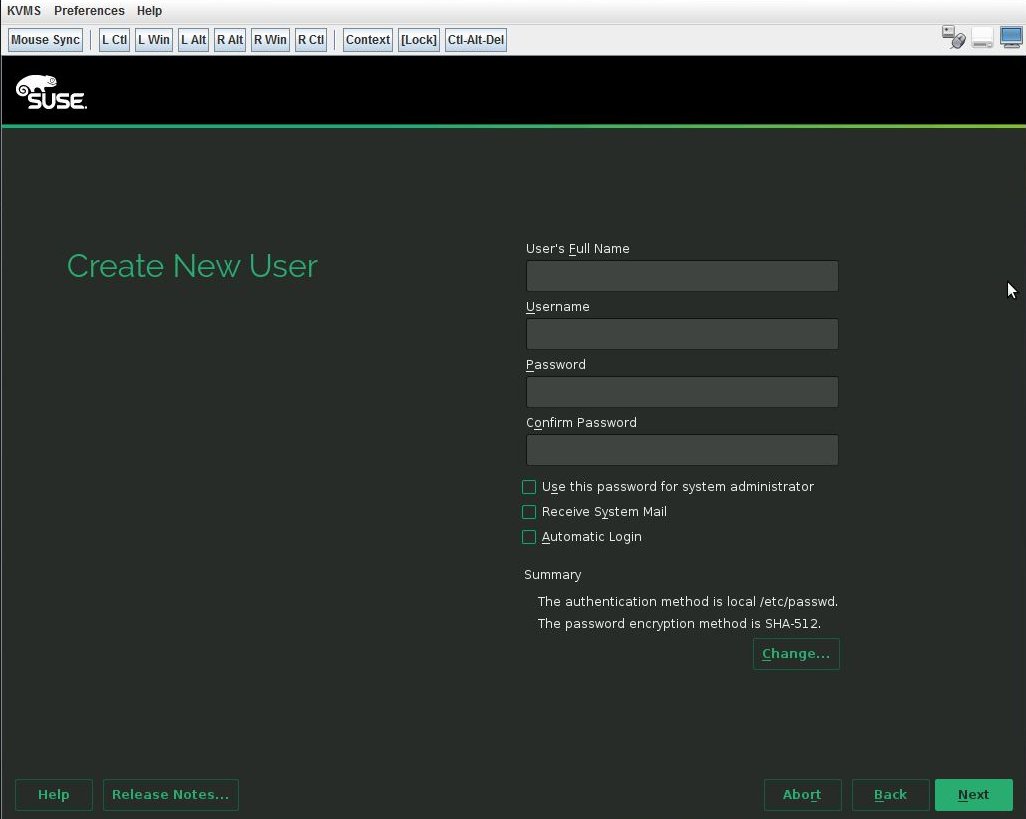The height and width of the screenshot is (819, 1026).
Task: Enable password for system administrator
Action: [x=529, y=487]
